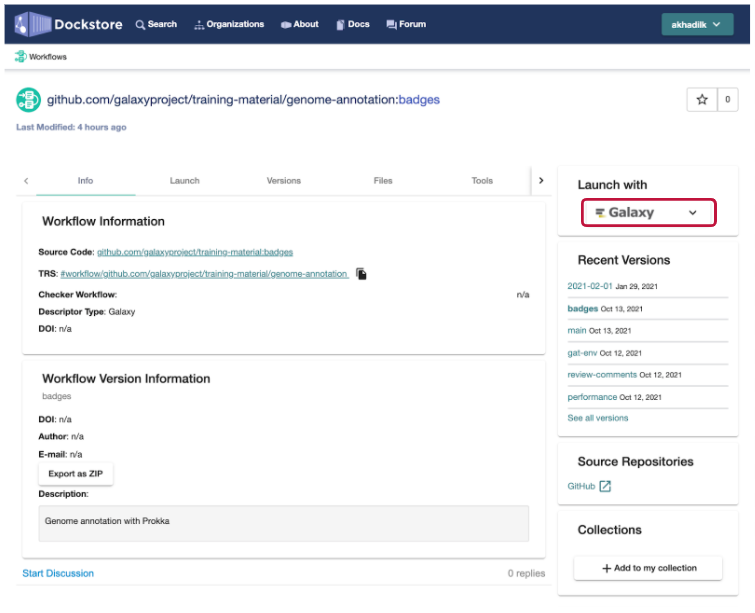
Task: Click the green workflow icon beside title
Action: pyautogui.click(x=28, y=100)
